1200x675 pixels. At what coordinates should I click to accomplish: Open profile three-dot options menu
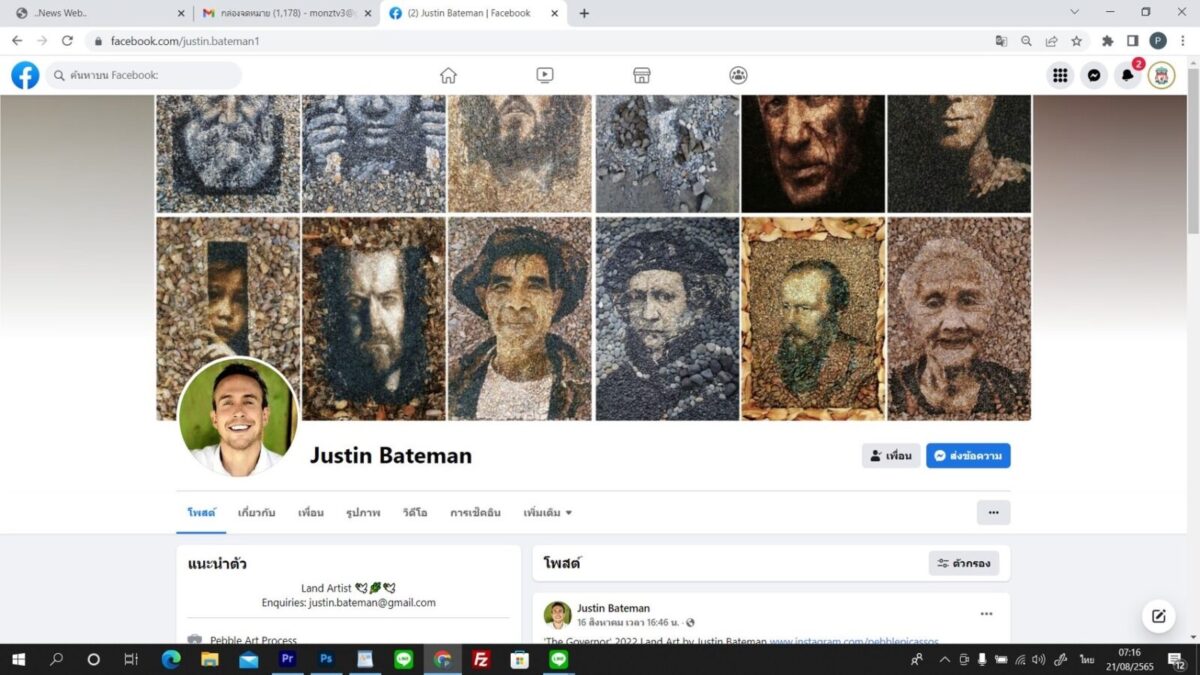click(x=993, y=512)
